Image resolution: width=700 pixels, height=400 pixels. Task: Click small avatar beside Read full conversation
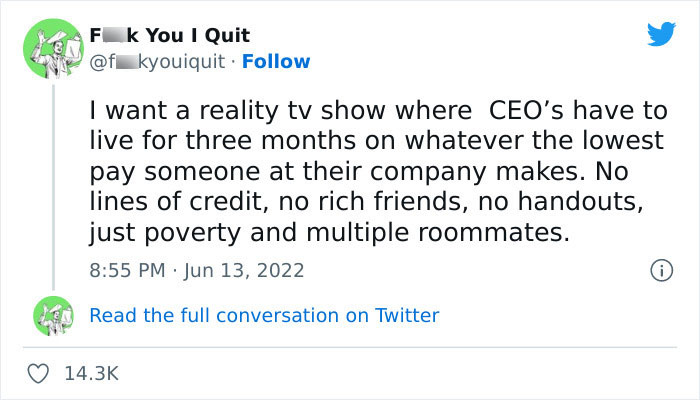coord(49,315)
